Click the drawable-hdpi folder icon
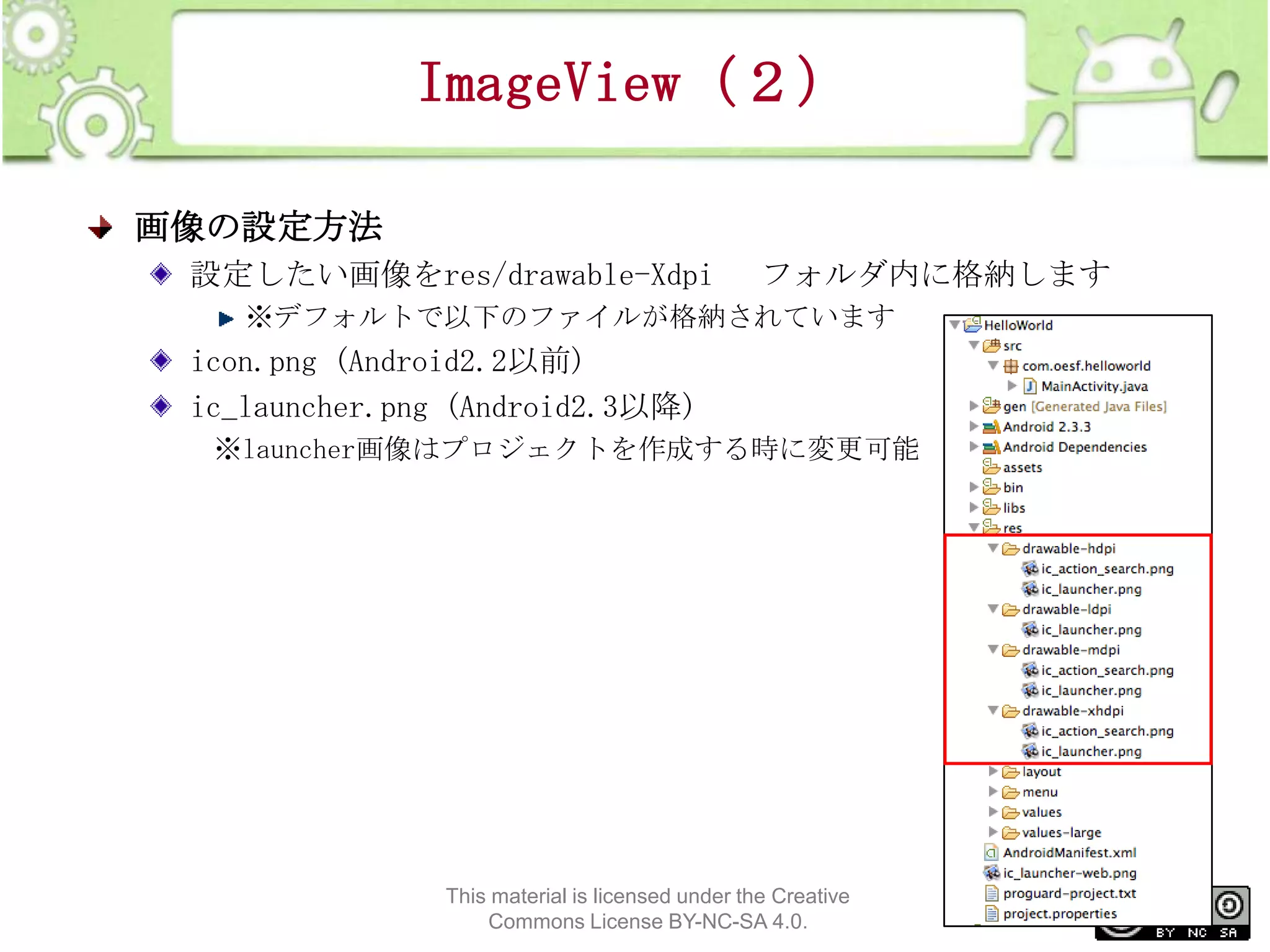Screen dimensions: 1270x952 (x=1011, y=549)
